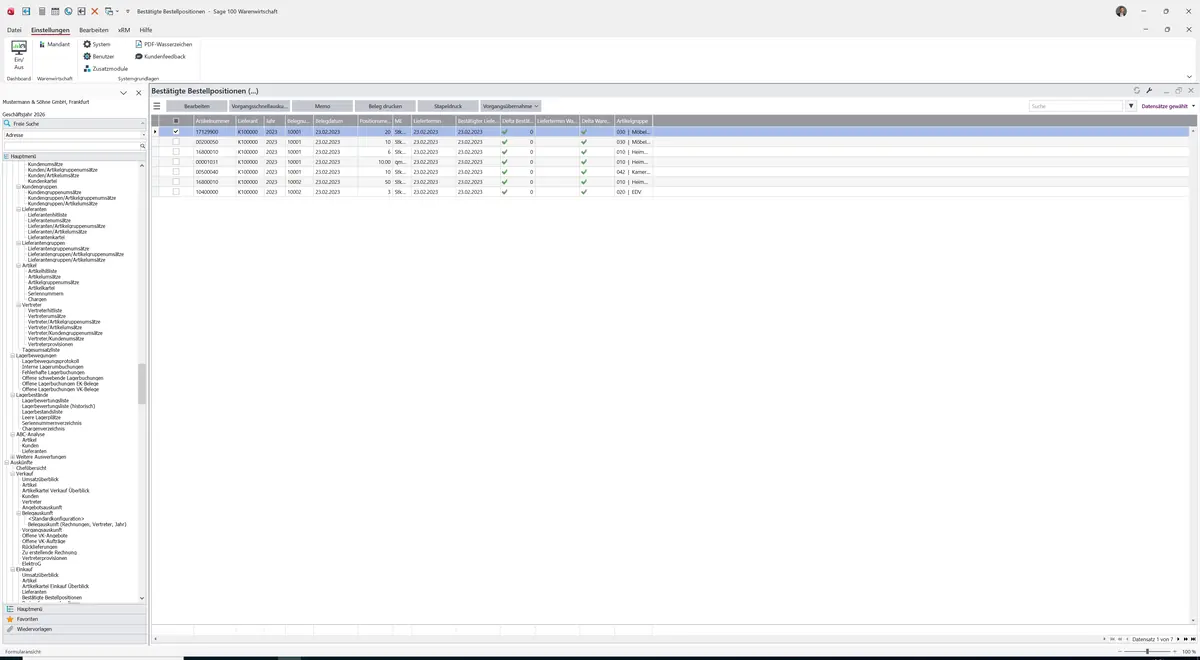The height and width of the screenshot is (660, 1200).
Task: Open the Vorgangsübernahme dropdown
Action: (x=511, y=106)
